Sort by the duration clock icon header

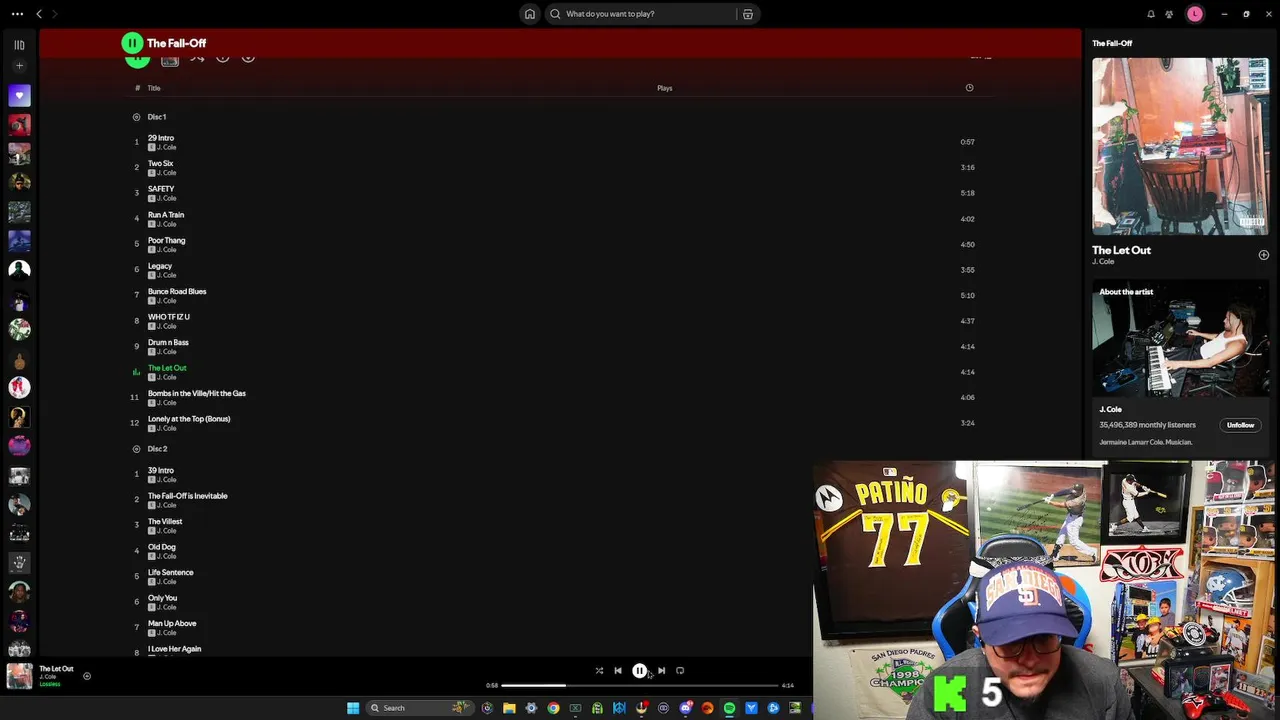[x=969, y=88]
